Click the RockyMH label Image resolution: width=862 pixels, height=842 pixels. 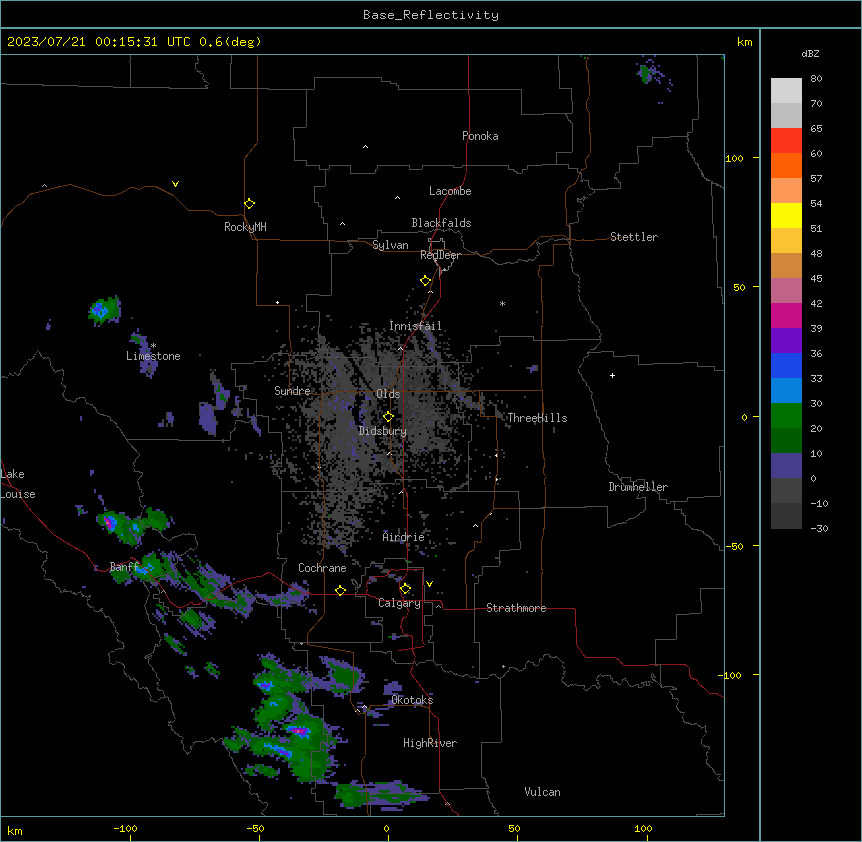click(x=245, y=227)
